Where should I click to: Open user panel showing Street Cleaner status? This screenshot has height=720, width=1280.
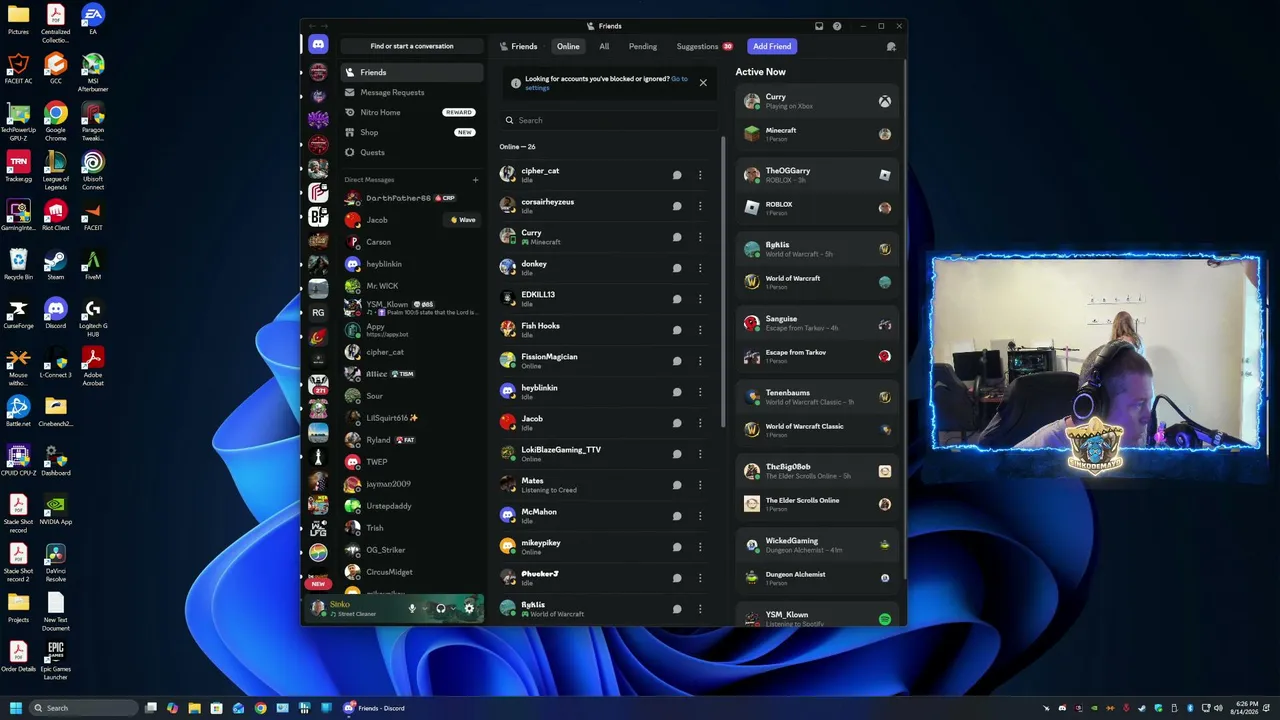click(355, 608)
